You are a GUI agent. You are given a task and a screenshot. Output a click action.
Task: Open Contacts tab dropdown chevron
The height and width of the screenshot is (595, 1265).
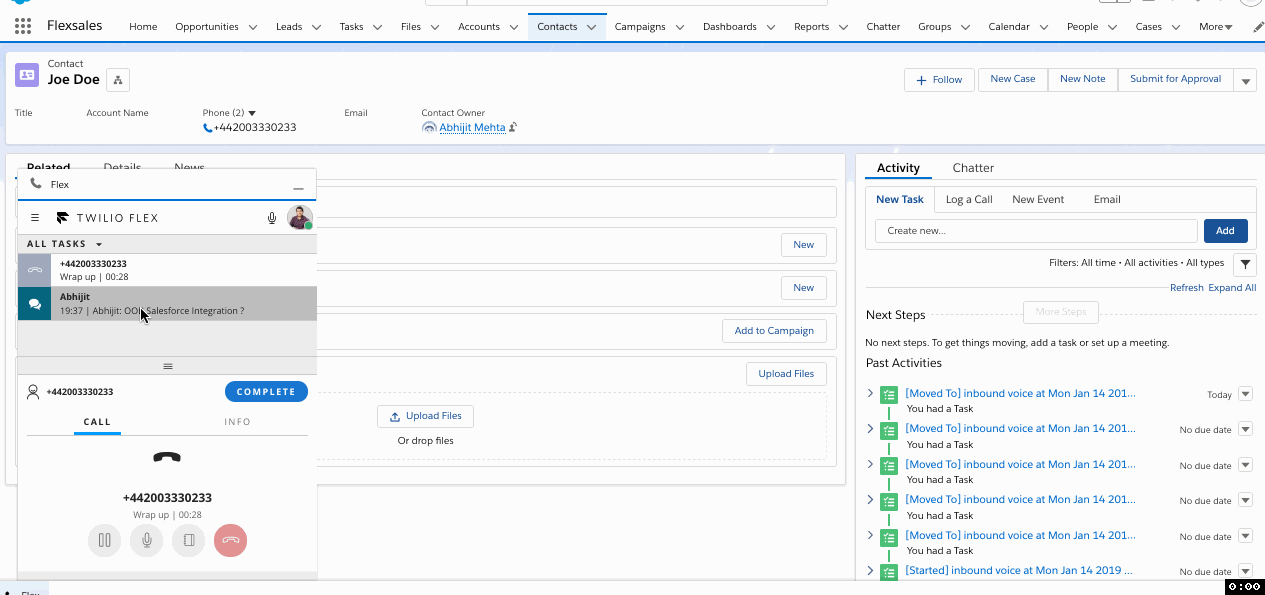pyautogui.click(x=591, y=27)
